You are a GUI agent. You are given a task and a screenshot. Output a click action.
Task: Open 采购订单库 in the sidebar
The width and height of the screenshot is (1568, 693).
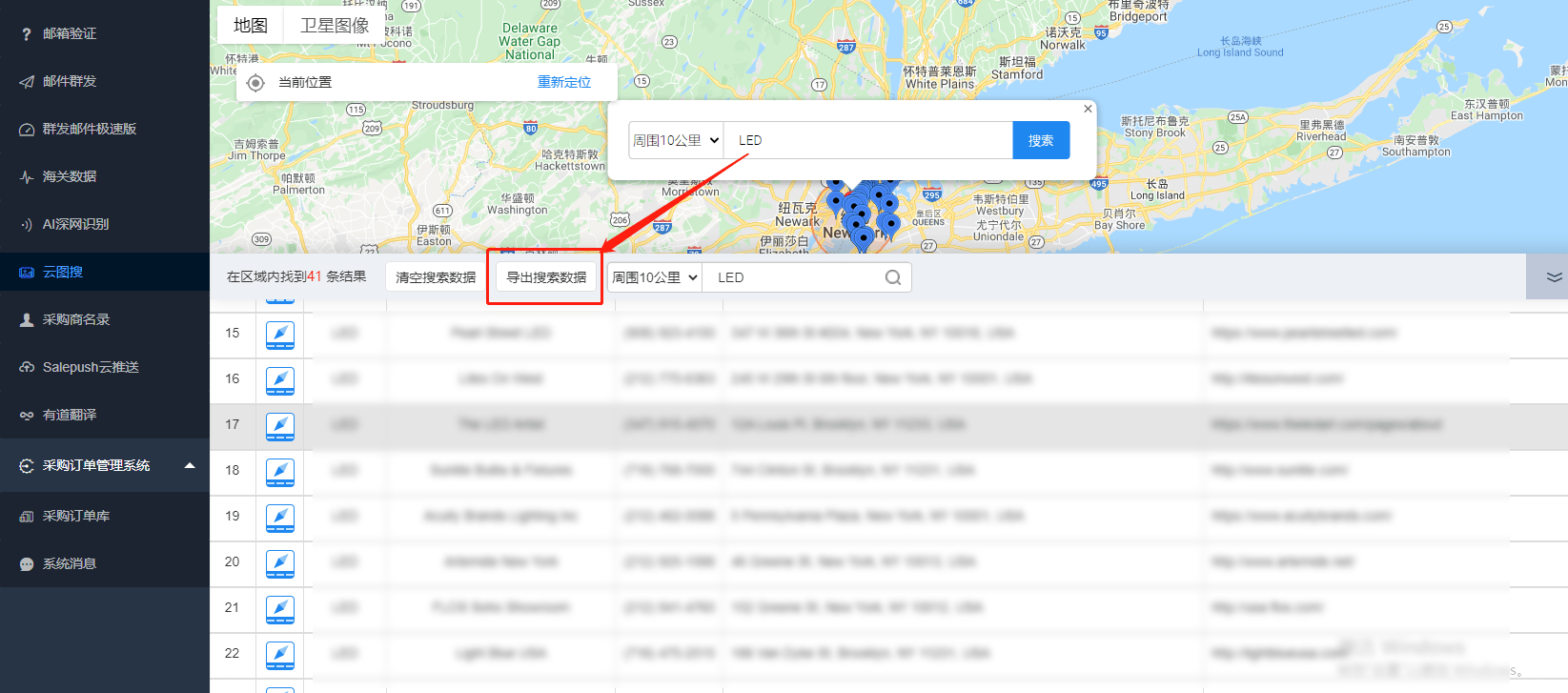(105, 516)
